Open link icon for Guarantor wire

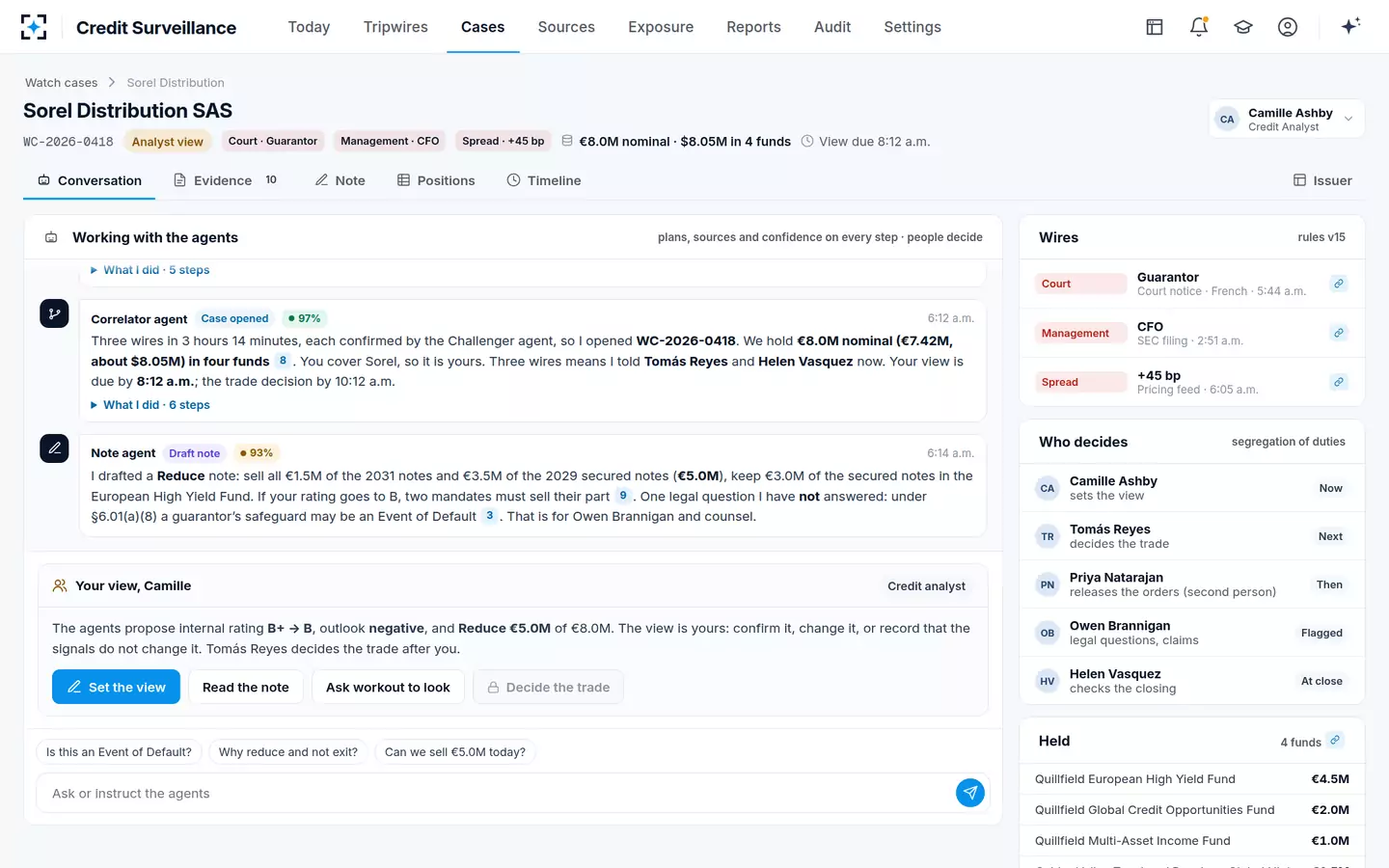tap(1339, 284)
